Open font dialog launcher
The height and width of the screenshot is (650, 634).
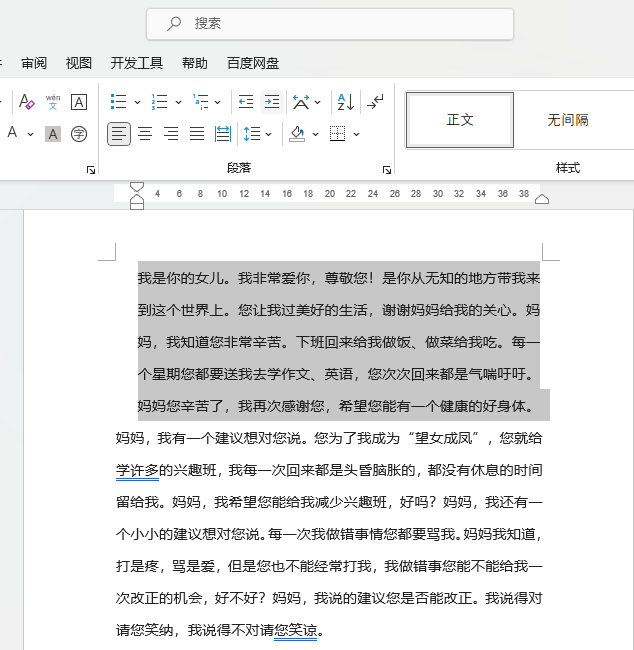[91, 170]
